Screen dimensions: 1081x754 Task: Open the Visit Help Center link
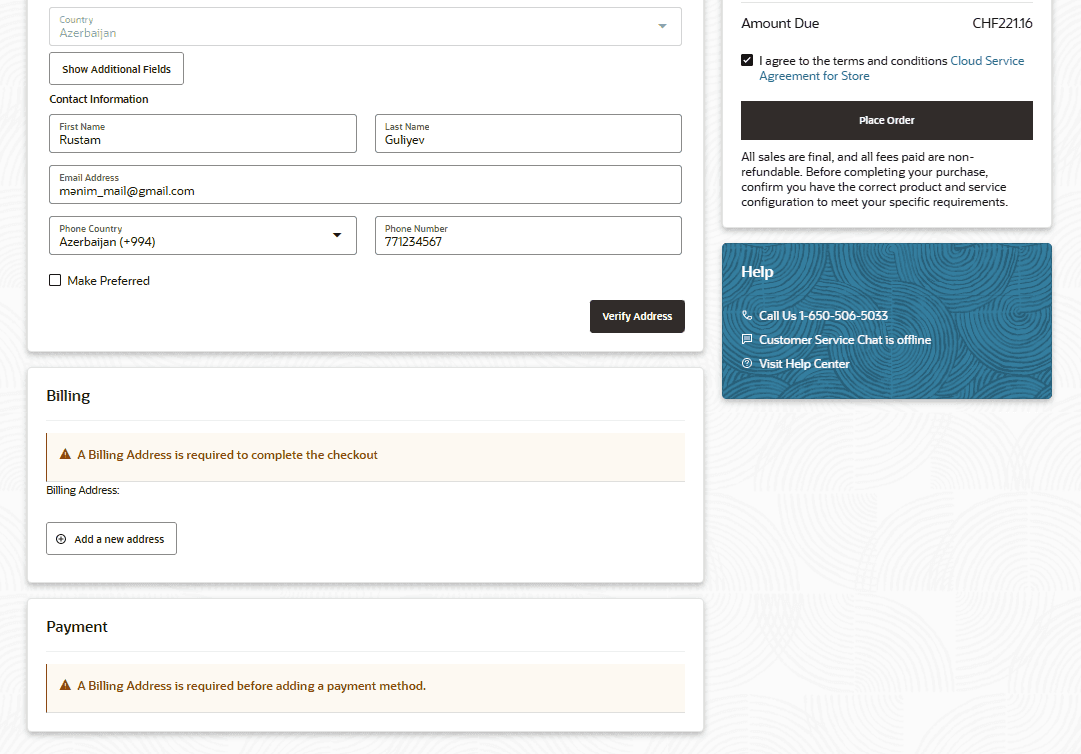[804, 364]
